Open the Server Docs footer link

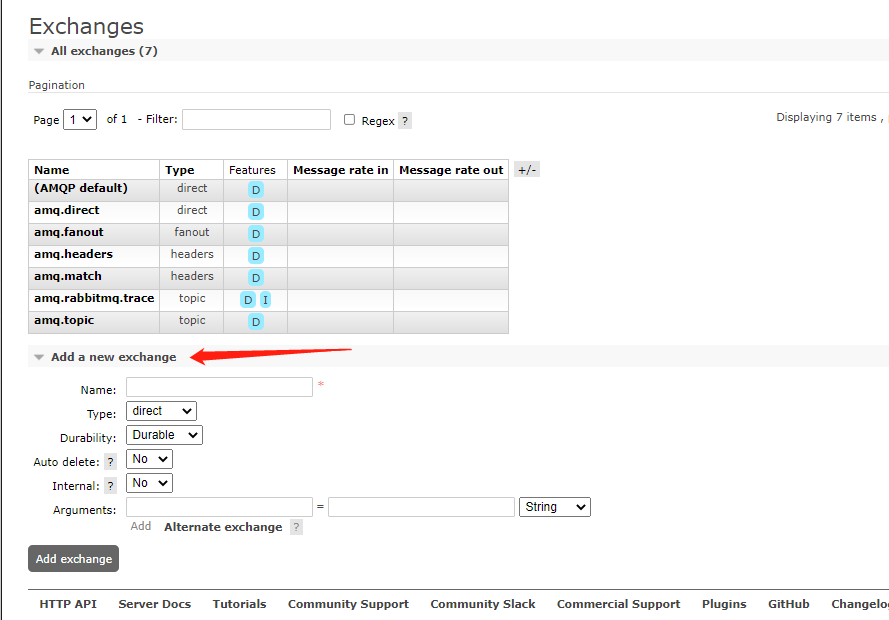point(155,604)
